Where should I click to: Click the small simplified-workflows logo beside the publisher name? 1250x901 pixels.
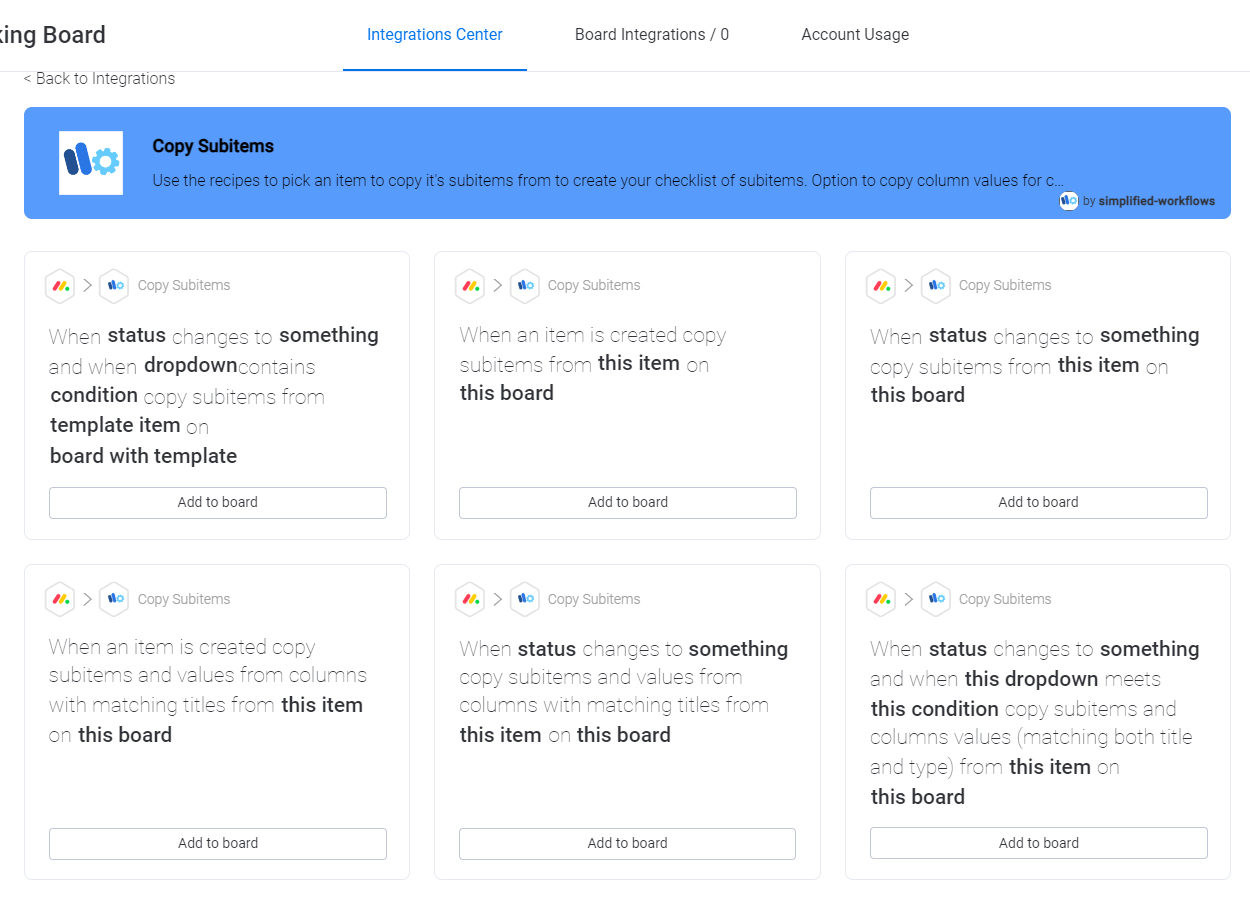tap(1068, 201)
